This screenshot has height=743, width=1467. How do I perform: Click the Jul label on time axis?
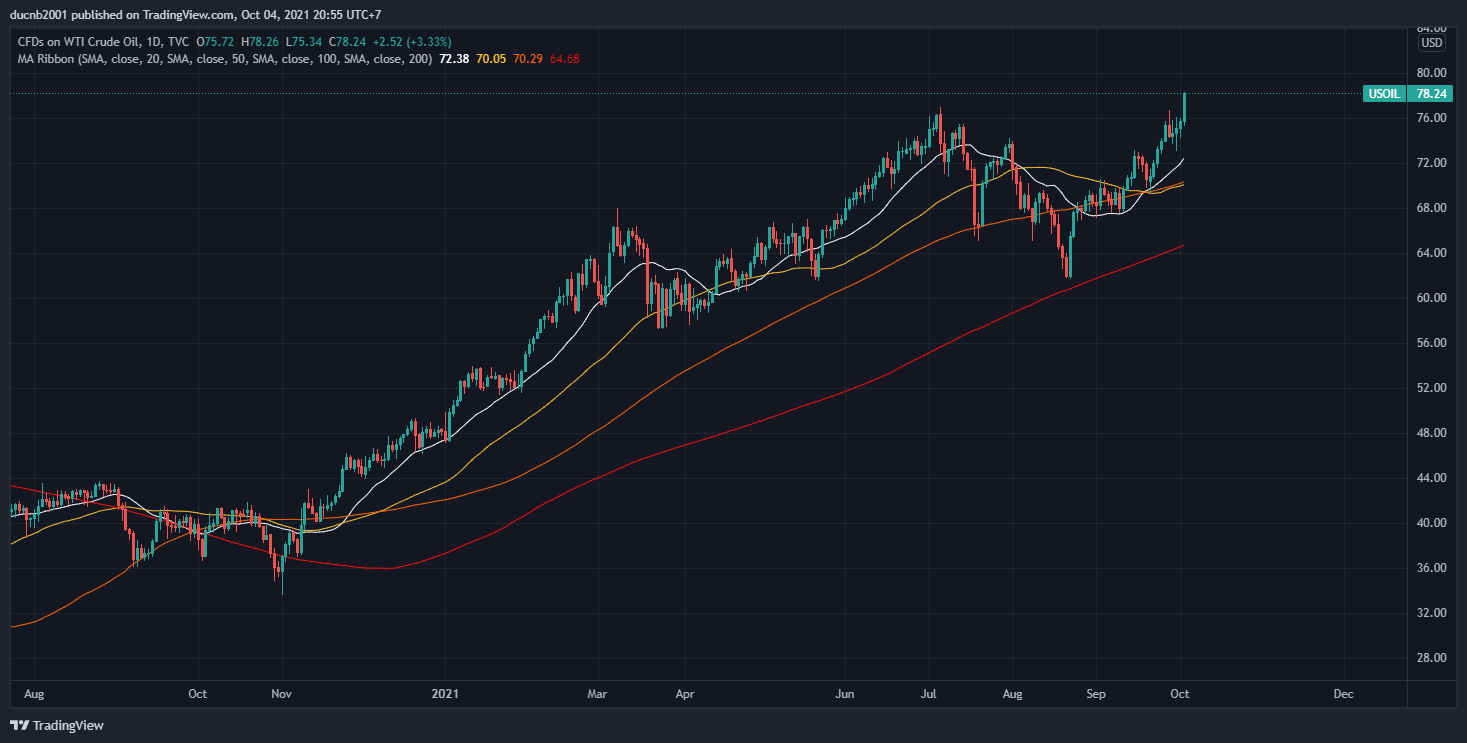930,693
